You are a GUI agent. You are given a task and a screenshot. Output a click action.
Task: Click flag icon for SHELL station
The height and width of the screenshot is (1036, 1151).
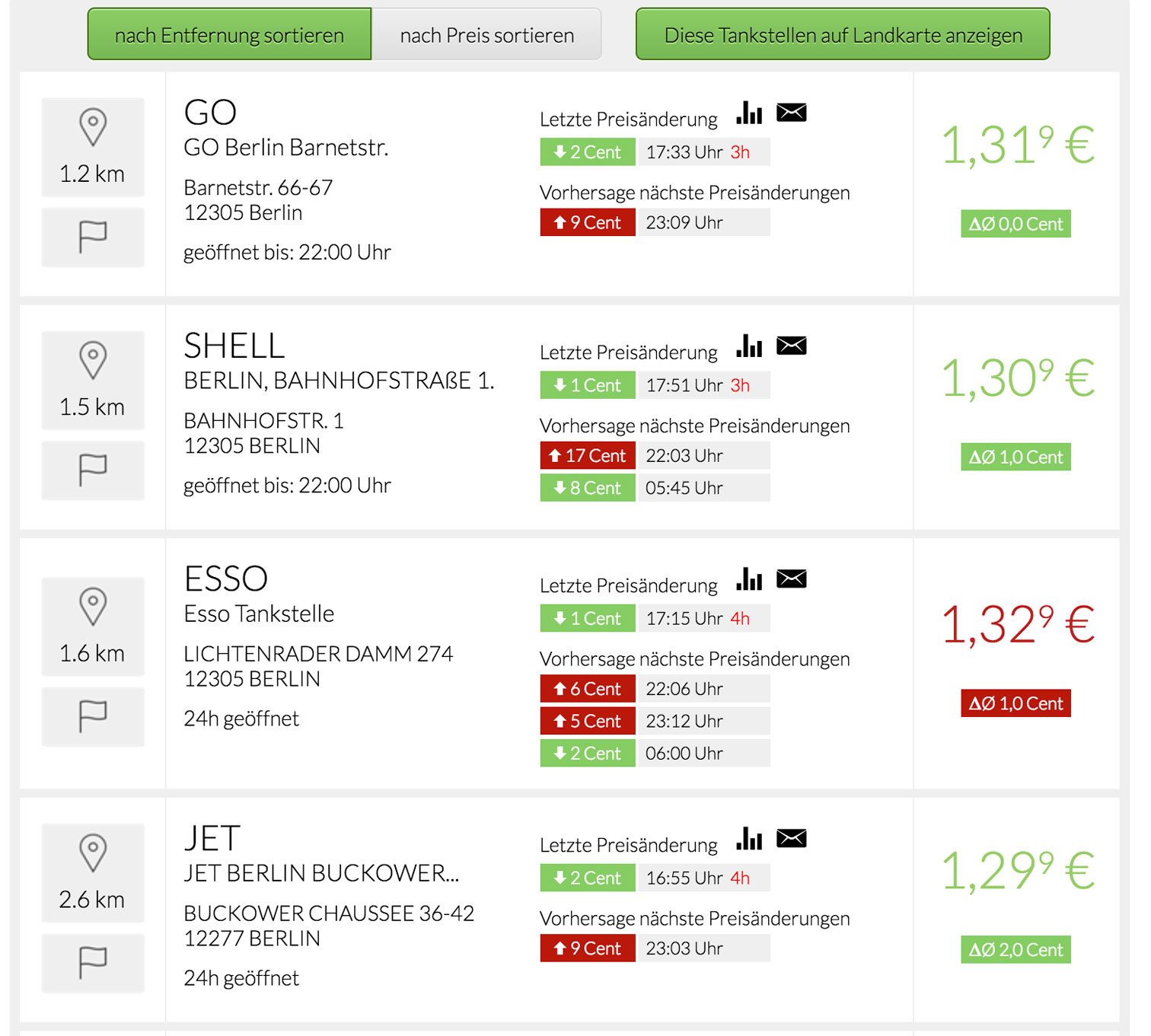(x=93, y=470)
